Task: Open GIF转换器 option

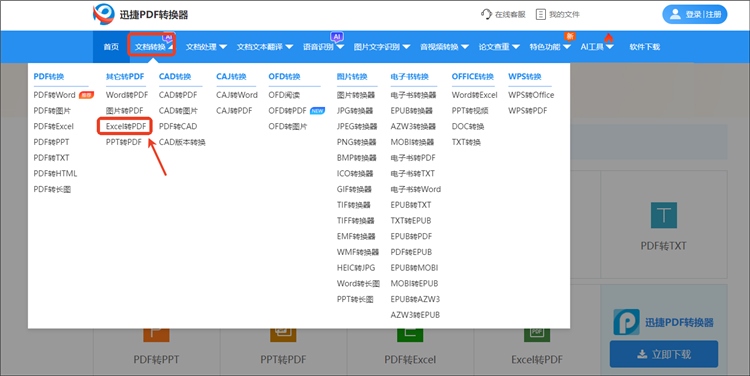Action: pos(354,189)
